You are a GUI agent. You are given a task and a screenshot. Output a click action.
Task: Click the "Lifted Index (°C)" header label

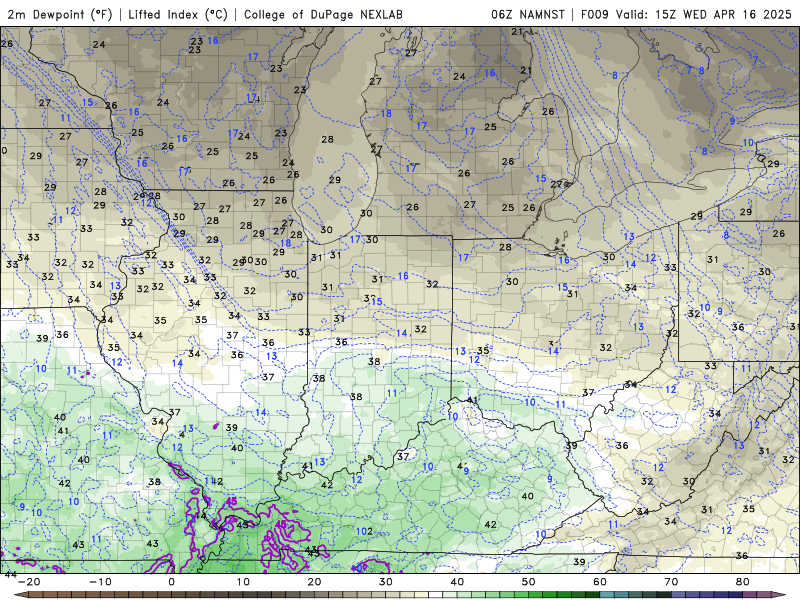(178, 14)
